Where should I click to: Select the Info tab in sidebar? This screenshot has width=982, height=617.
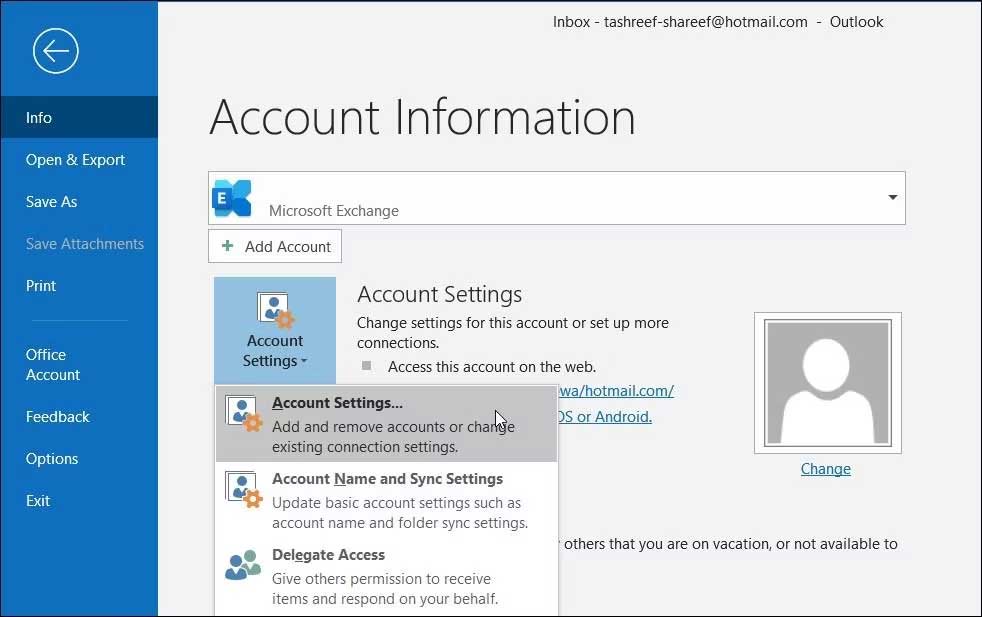pyautogui.click(x=39, y=118)
